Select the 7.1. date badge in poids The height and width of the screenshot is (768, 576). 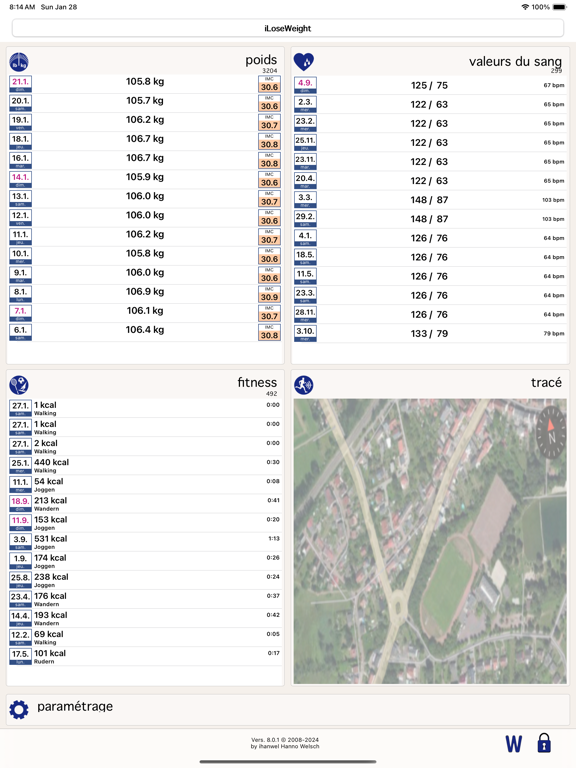(21, 313)
